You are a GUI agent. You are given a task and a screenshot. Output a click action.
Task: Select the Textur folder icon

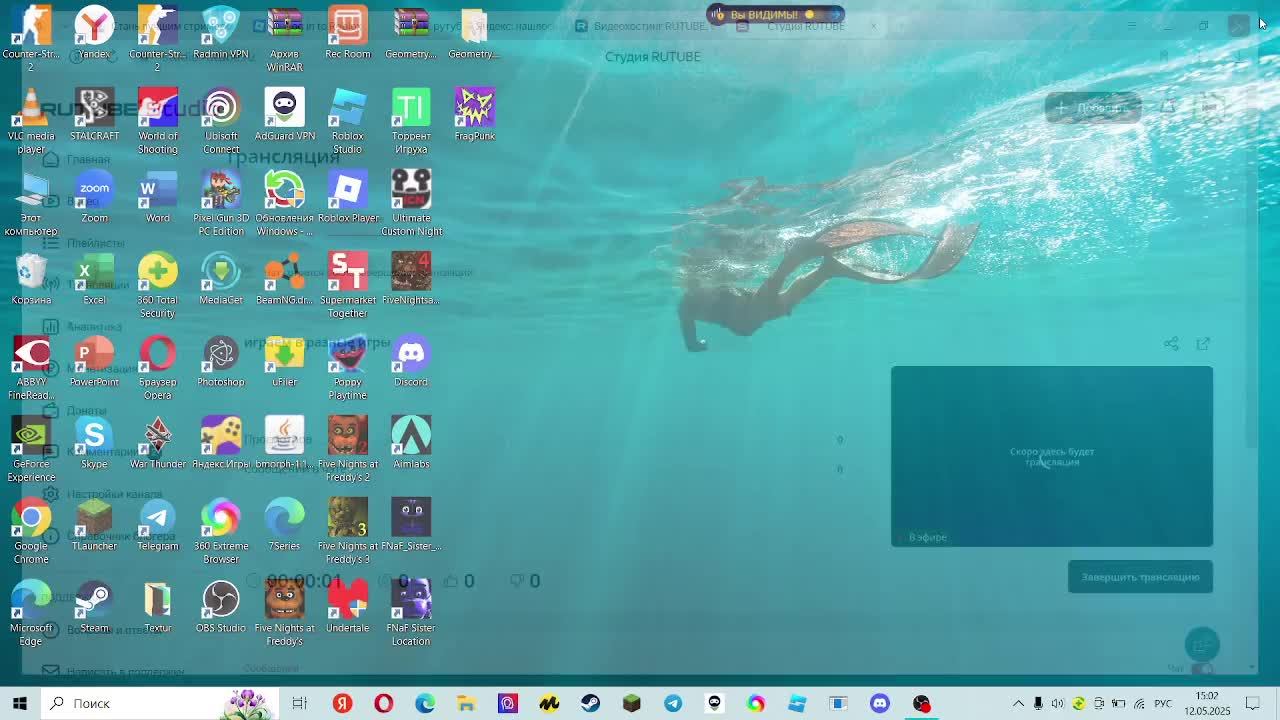click(158, 607)
